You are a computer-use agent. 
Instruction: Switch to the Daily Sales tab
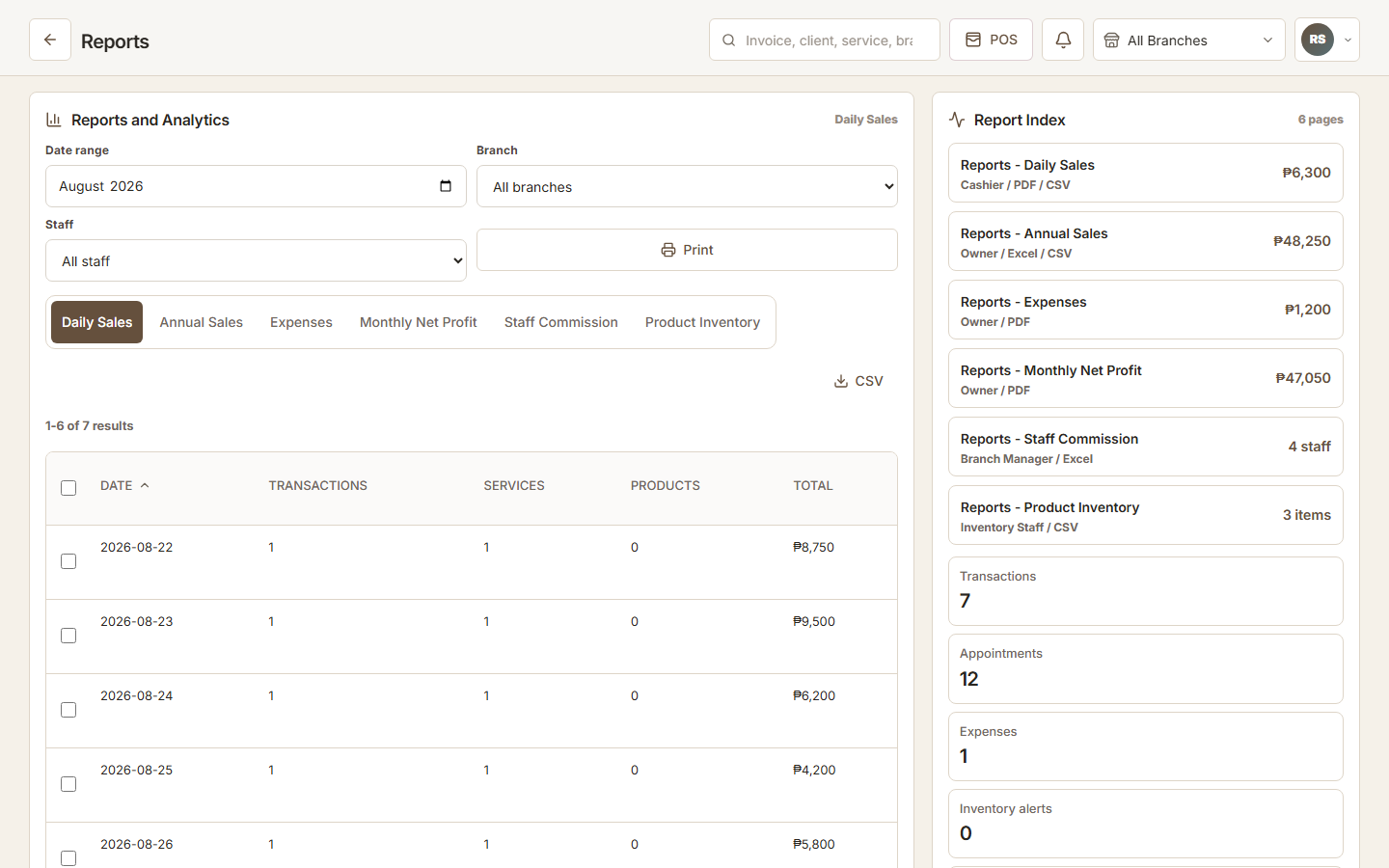[x=96, y=322]
